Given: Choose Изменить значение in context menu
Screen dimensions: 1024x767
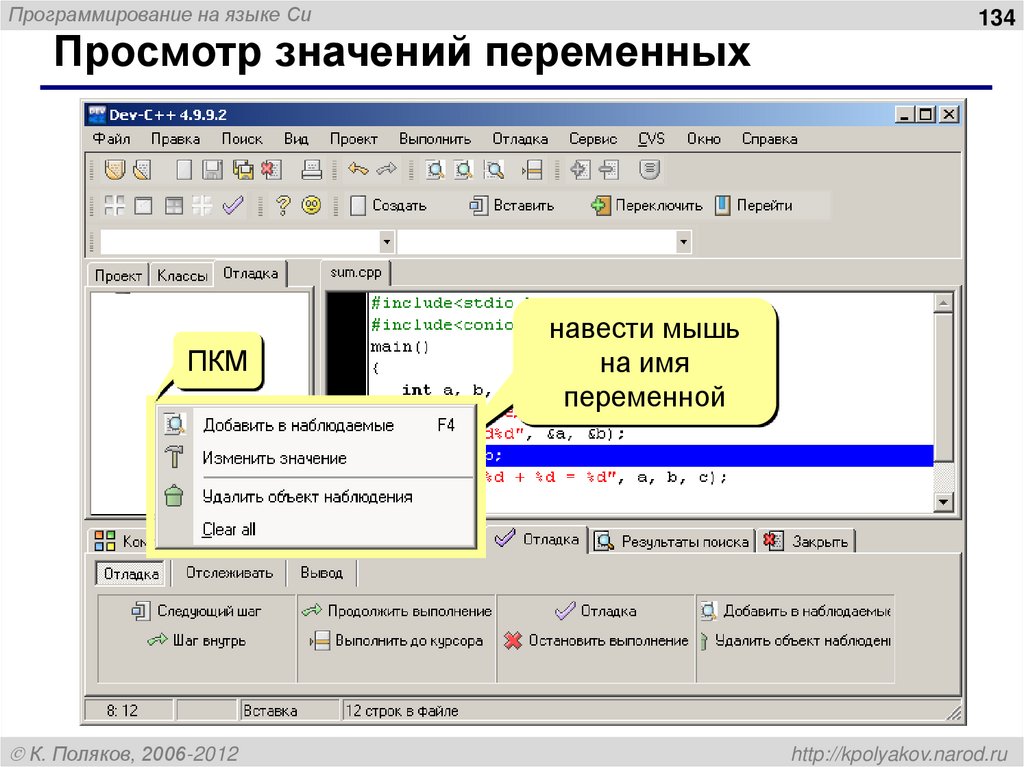Looking at the screenshot, I should 317,458.
